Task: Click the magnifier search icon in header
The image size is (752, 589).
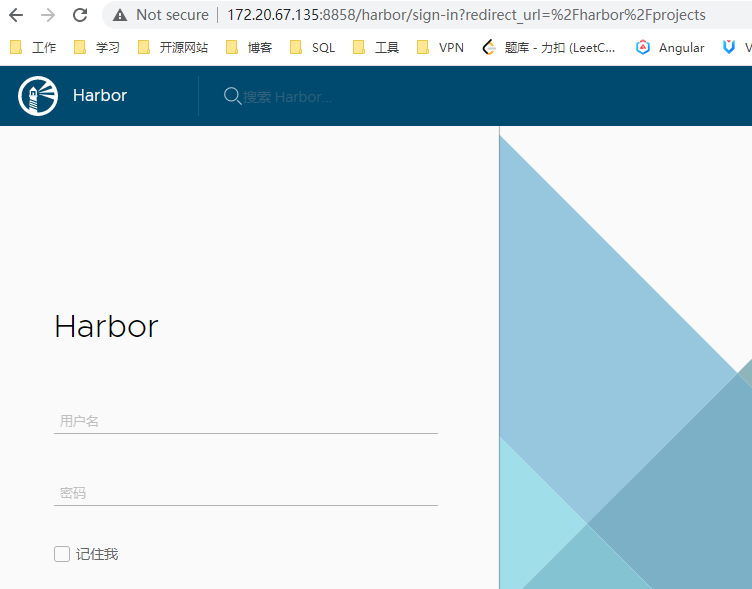Action: pyautogui.click(x=232, y=96)
